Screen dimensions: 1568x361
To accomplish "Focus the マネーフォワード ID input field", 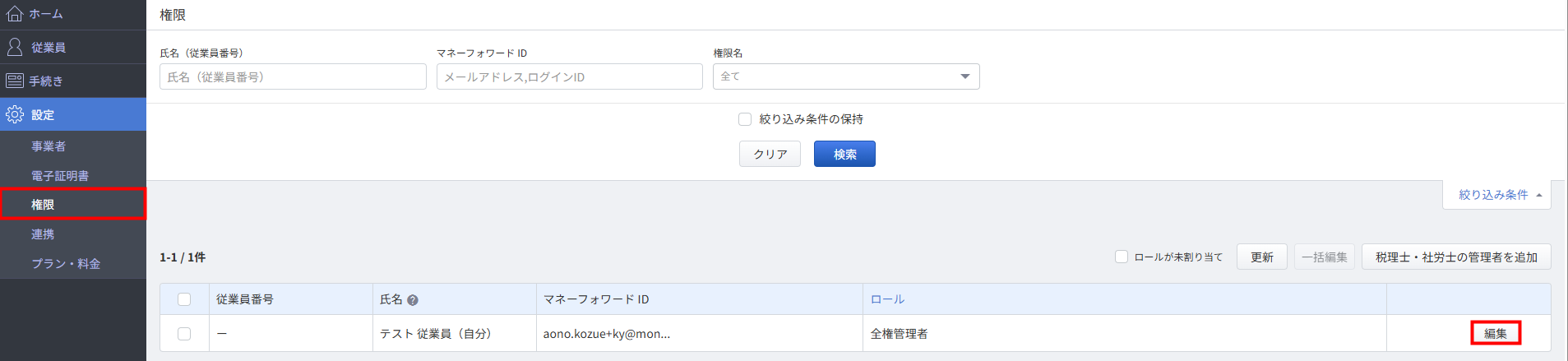I will 570,76.
